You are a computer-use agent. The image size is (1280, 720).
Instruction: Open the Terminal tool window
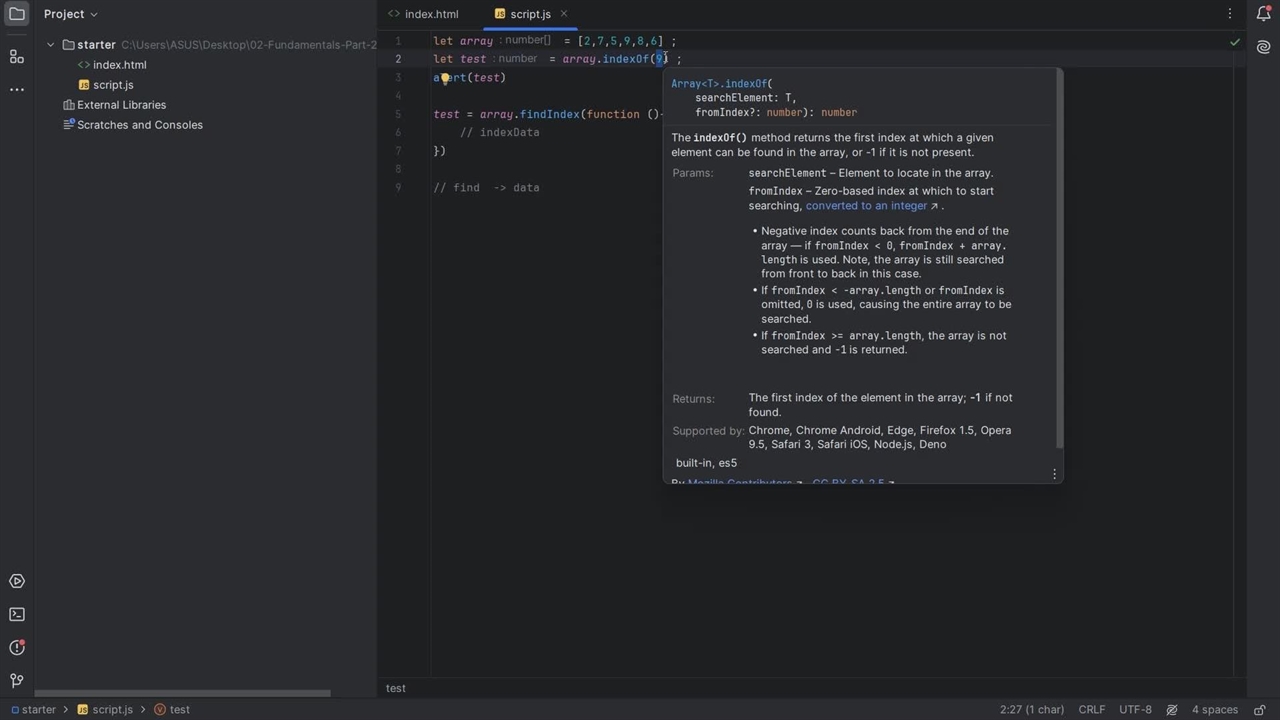pyautogui.click(x=17, y=614)
